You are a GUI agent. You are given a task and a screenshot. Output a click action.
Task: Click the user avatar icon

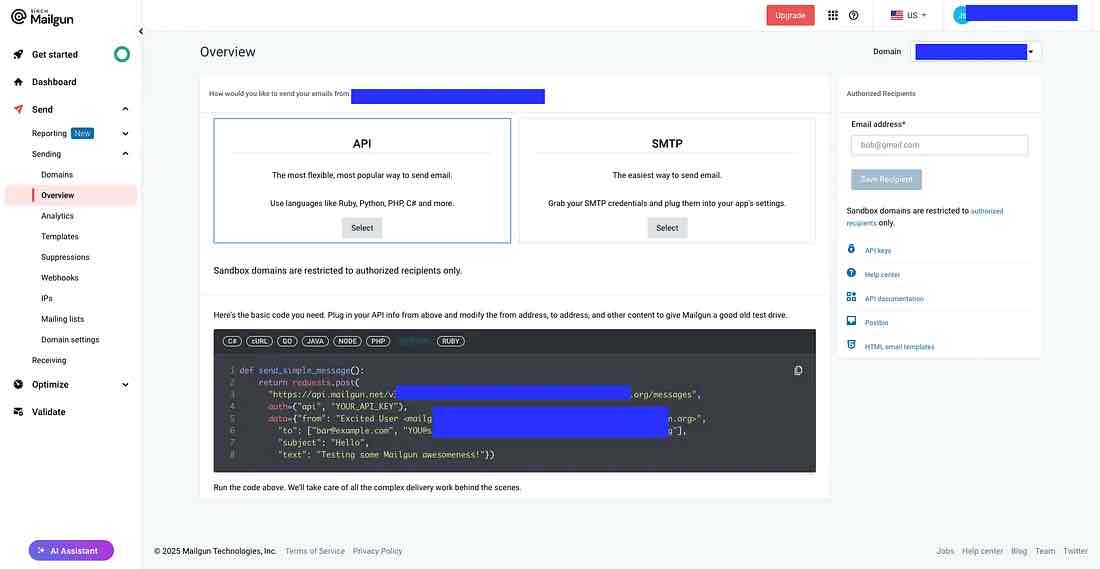pos(960,15)
